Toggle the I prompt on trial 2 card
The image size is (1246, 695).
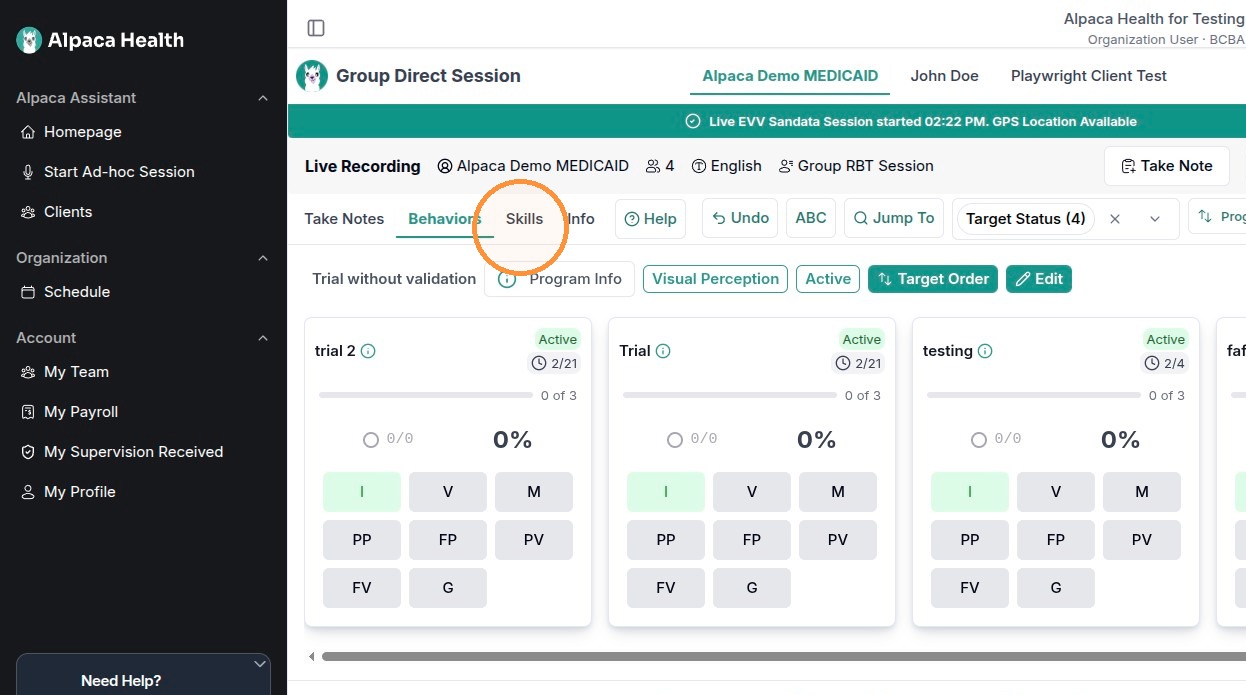coord(362,492)
